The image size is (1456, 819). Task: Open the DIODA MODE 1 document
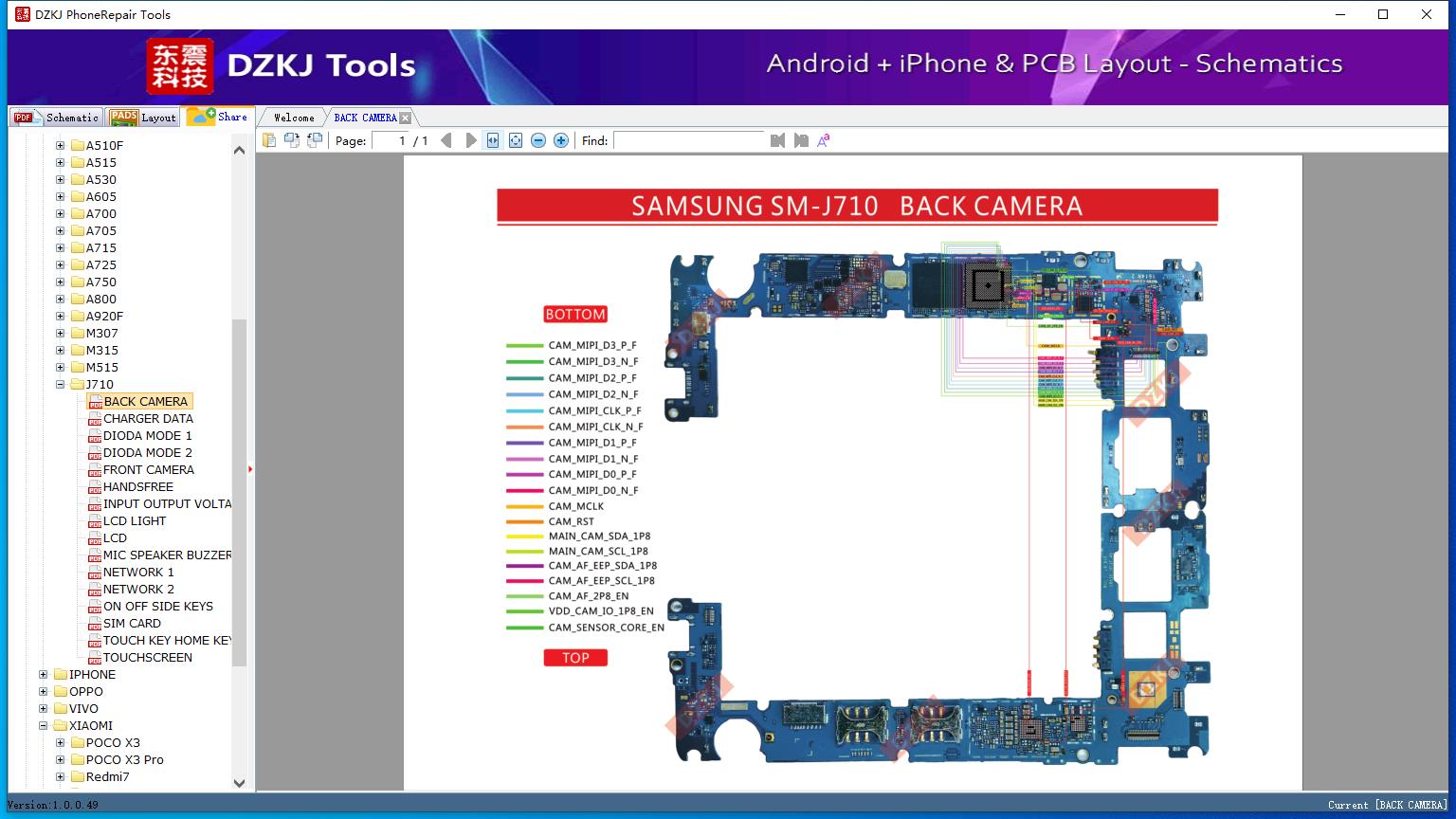pos(148,436)
